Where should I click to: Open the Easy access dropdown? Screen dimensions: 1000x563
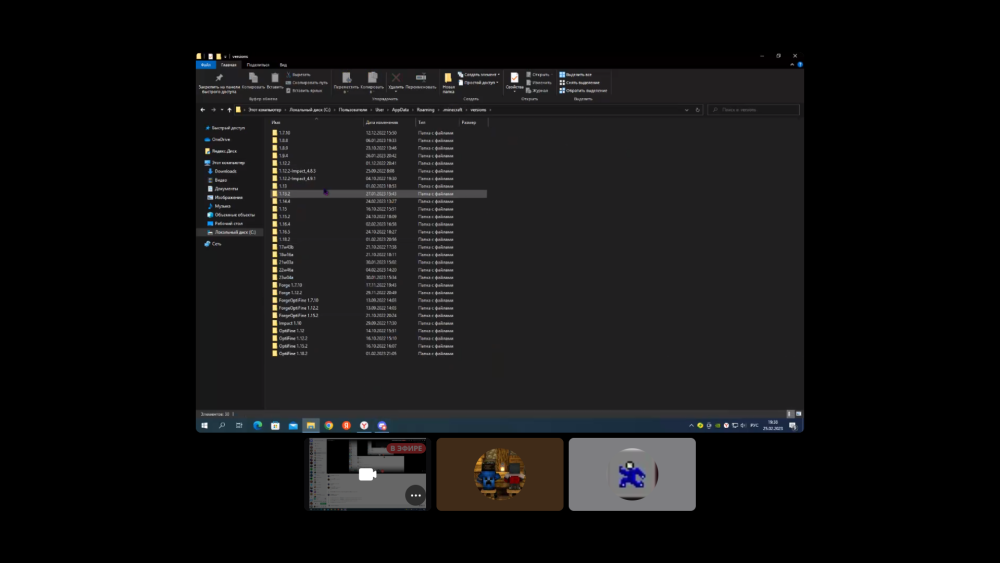479,82
